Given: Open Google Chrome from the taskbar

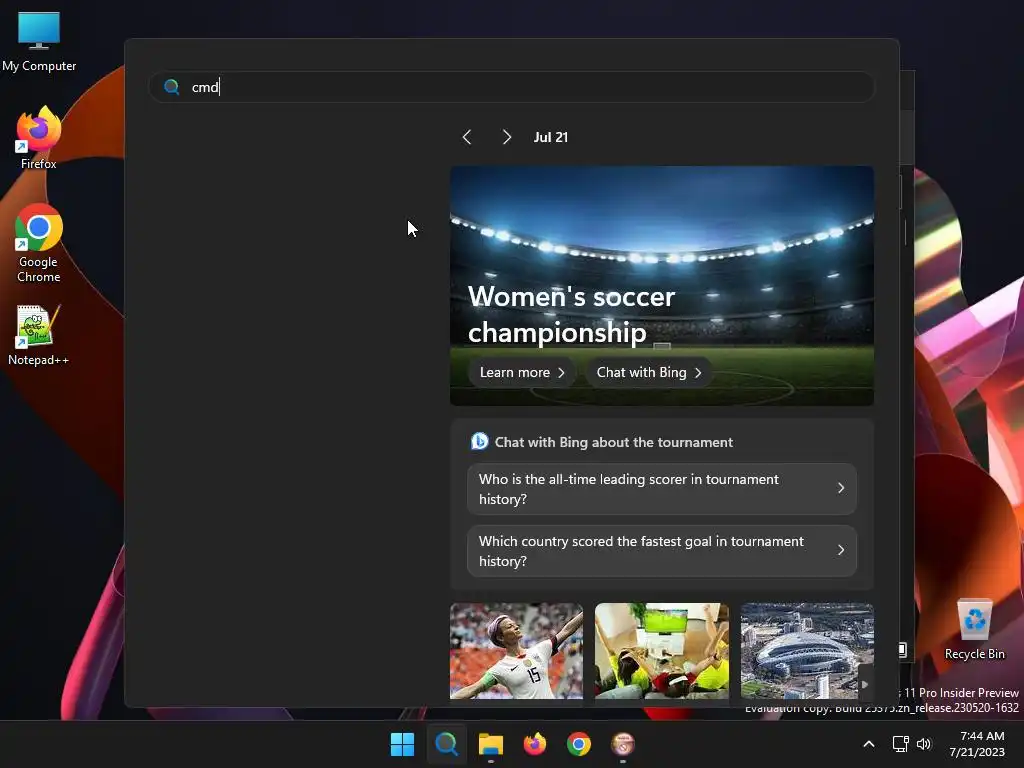Looking at the screenshot, I should (579, 744).
